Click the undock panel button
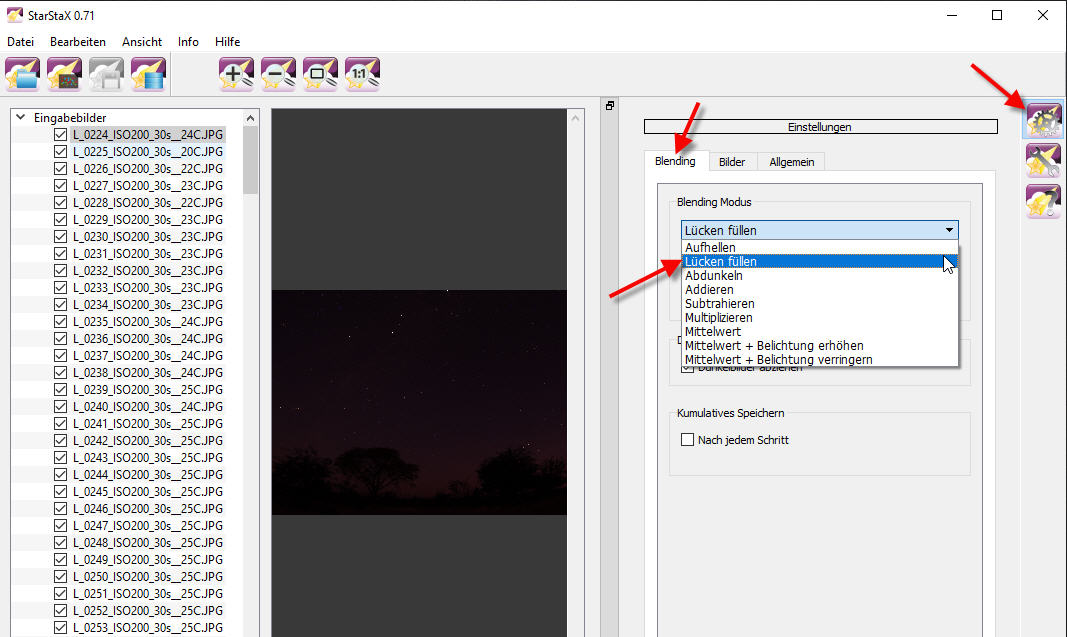 pos(610,106)
